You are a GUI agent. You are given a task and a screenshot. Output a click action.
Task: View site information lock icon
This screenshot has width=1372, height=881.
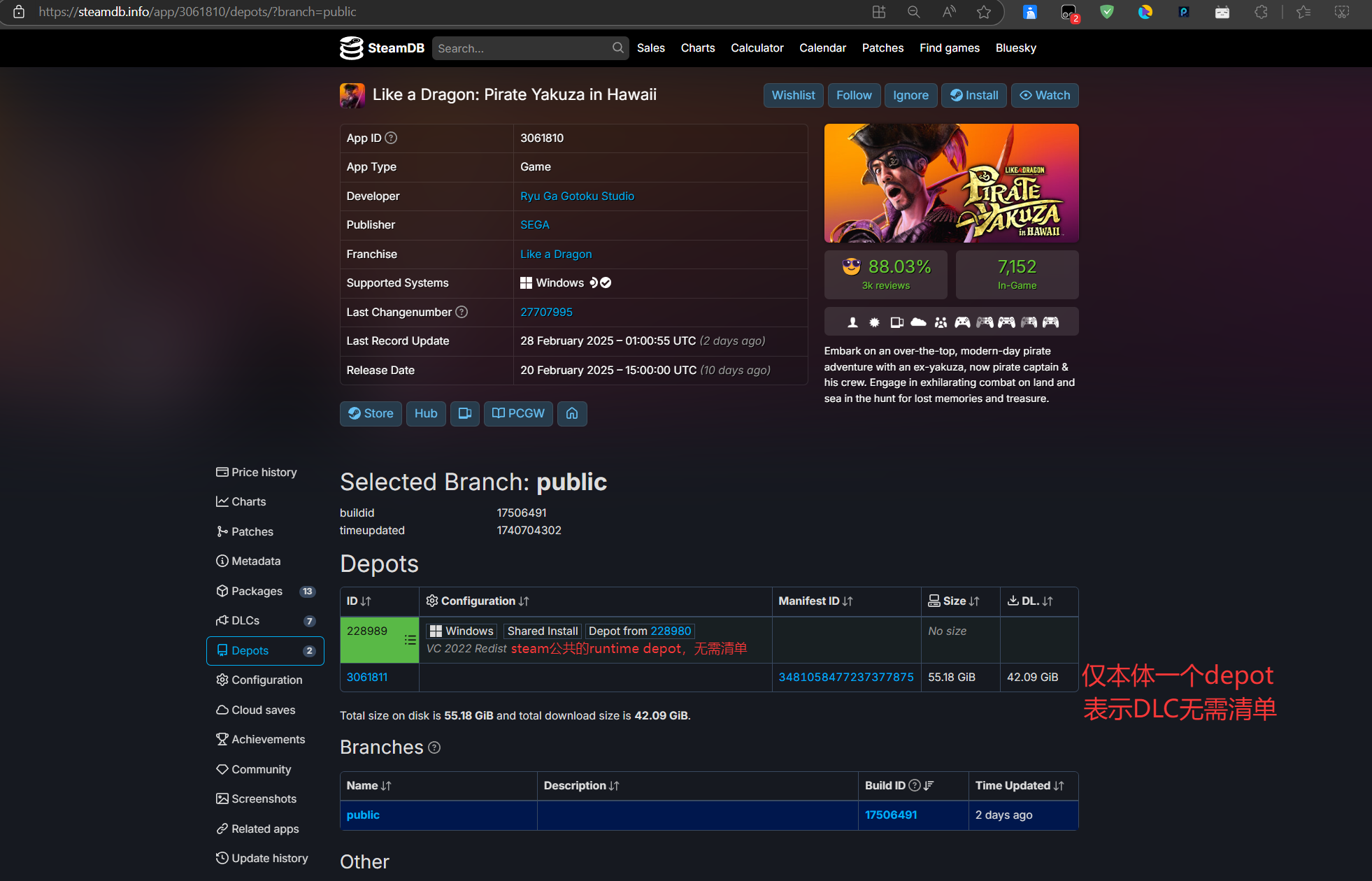click(19, 12)
